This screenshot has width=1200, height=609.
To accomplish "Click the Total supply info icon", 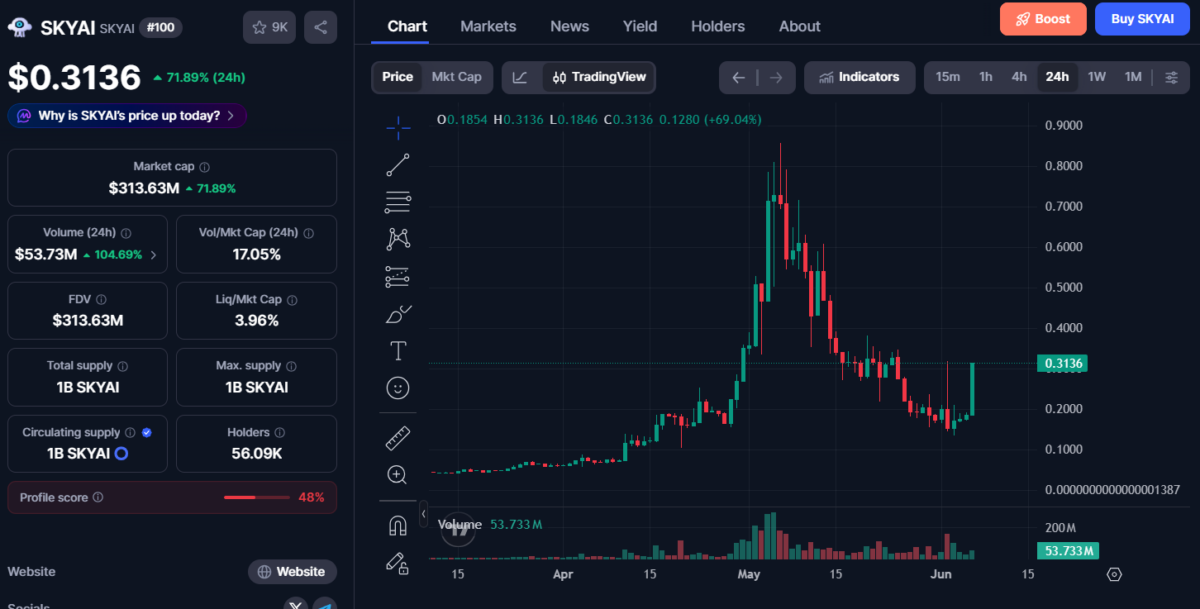I will (122, 366).
